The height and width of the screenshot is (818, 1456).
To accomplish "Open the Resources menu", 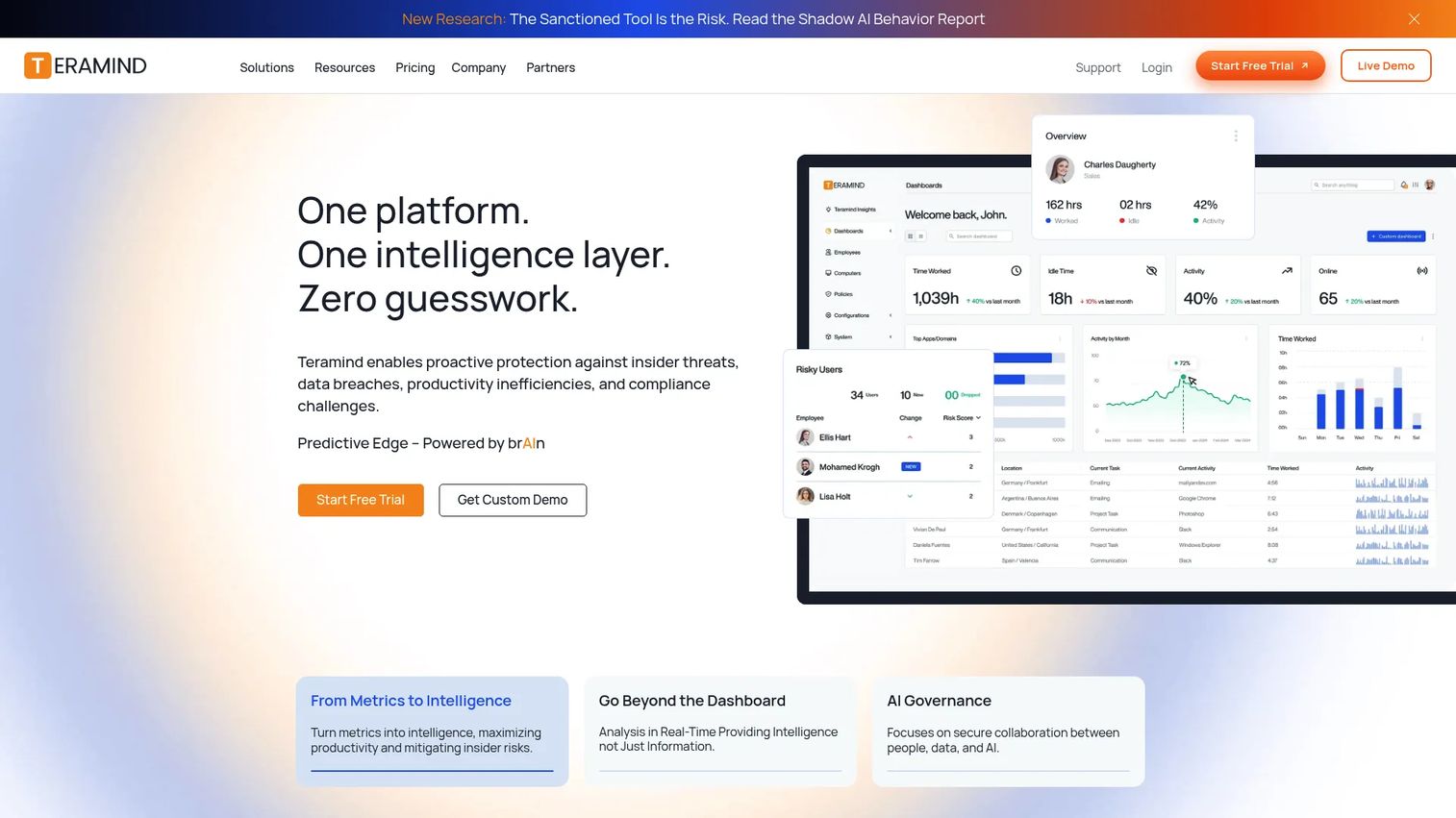I will pos(344,67).
